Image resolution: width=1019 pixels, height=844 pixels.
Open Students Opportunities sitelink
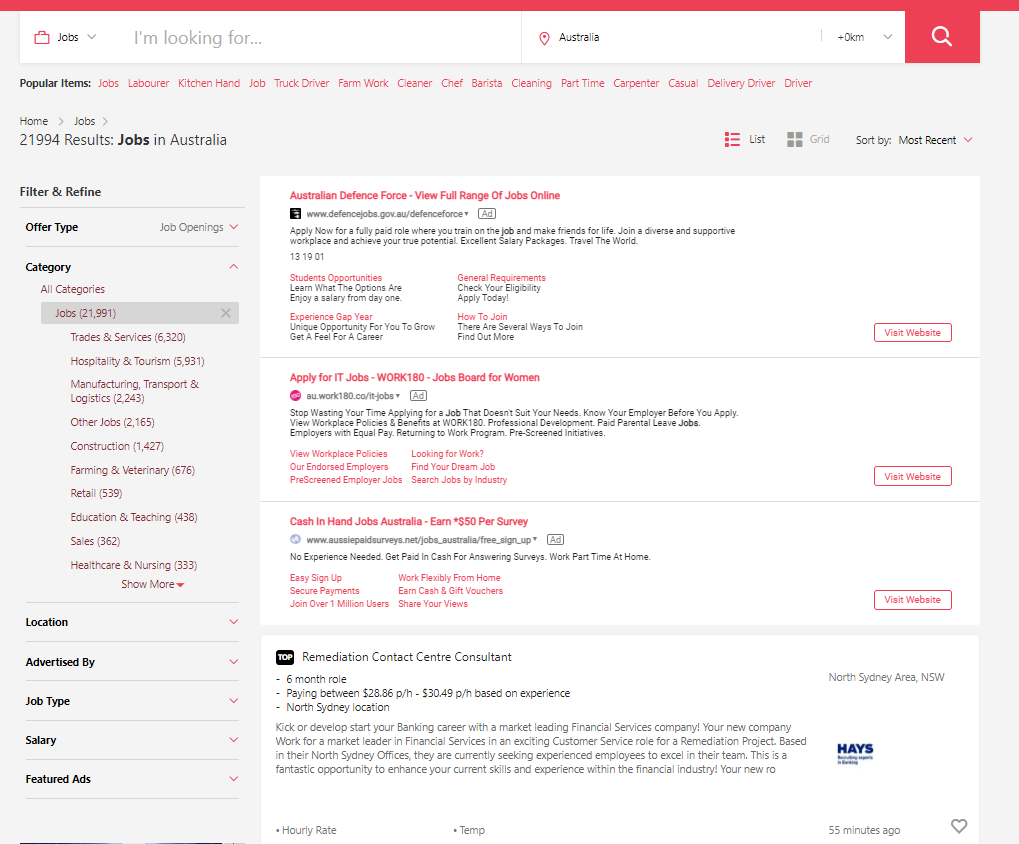click(x=336, y=277)
